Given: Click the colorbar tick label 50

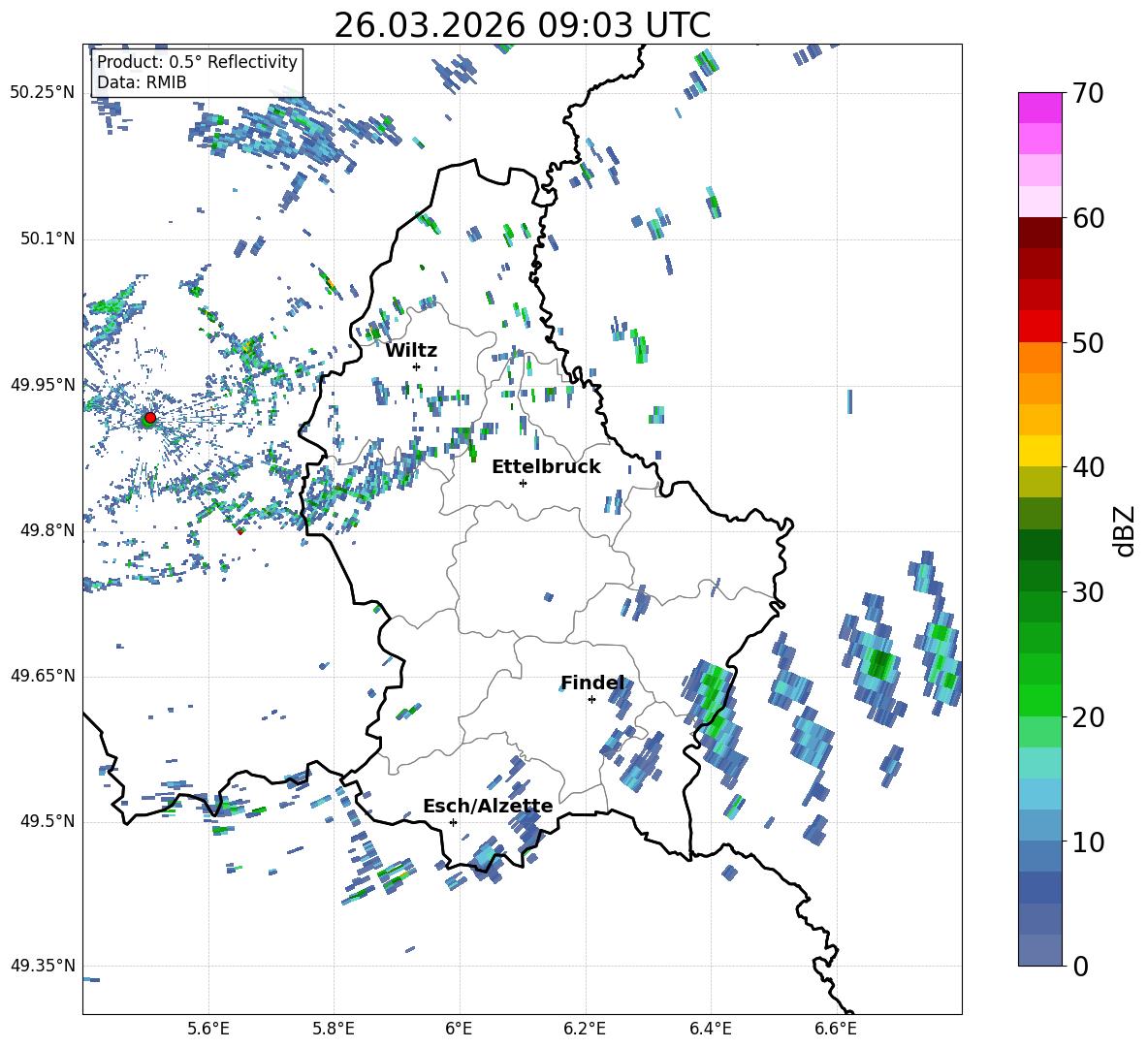Looking at the screenshot, I should click(1088, 343).
